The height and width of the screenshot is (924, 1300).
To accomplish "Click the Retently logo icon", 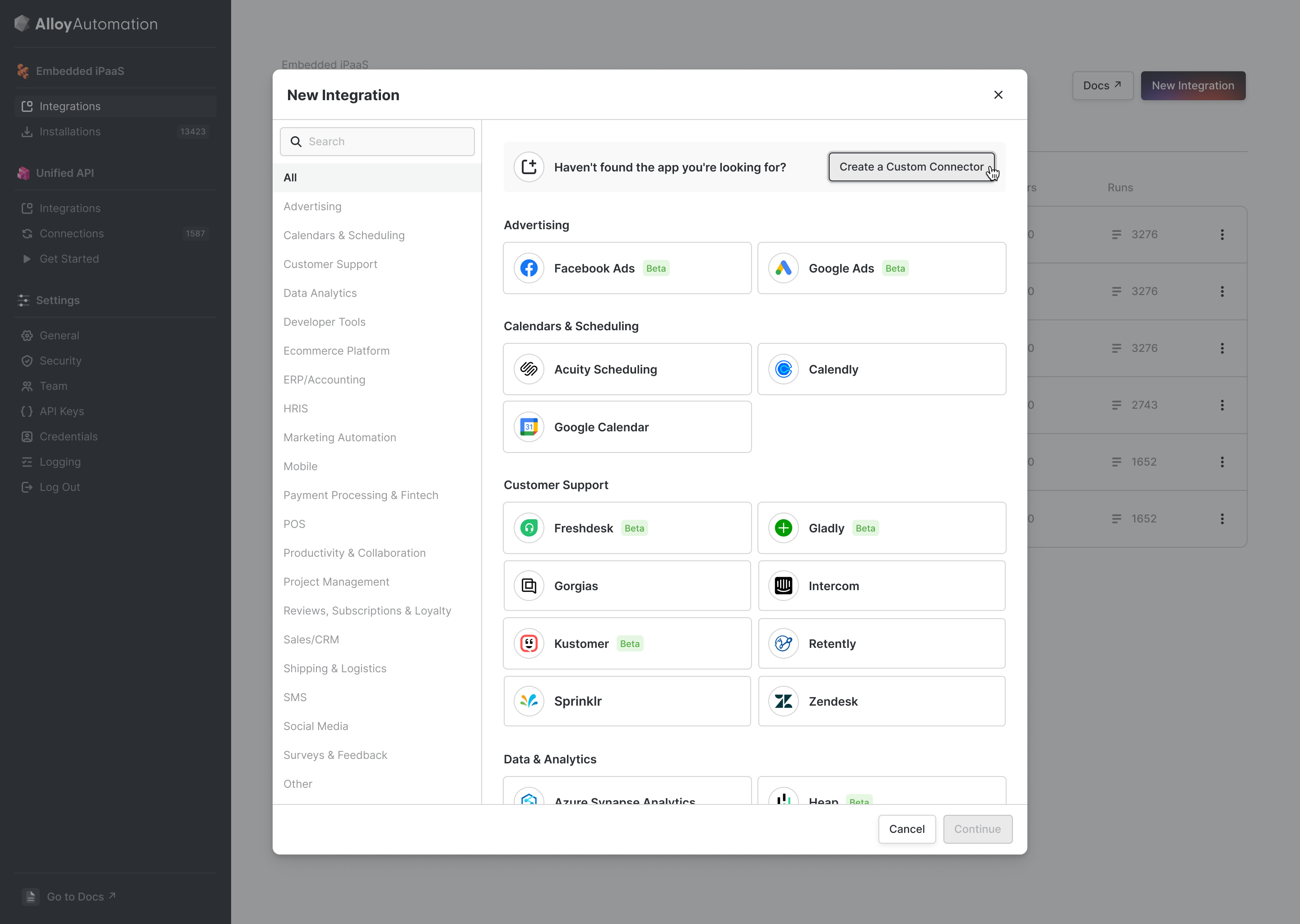I will [x=783, y=643].
